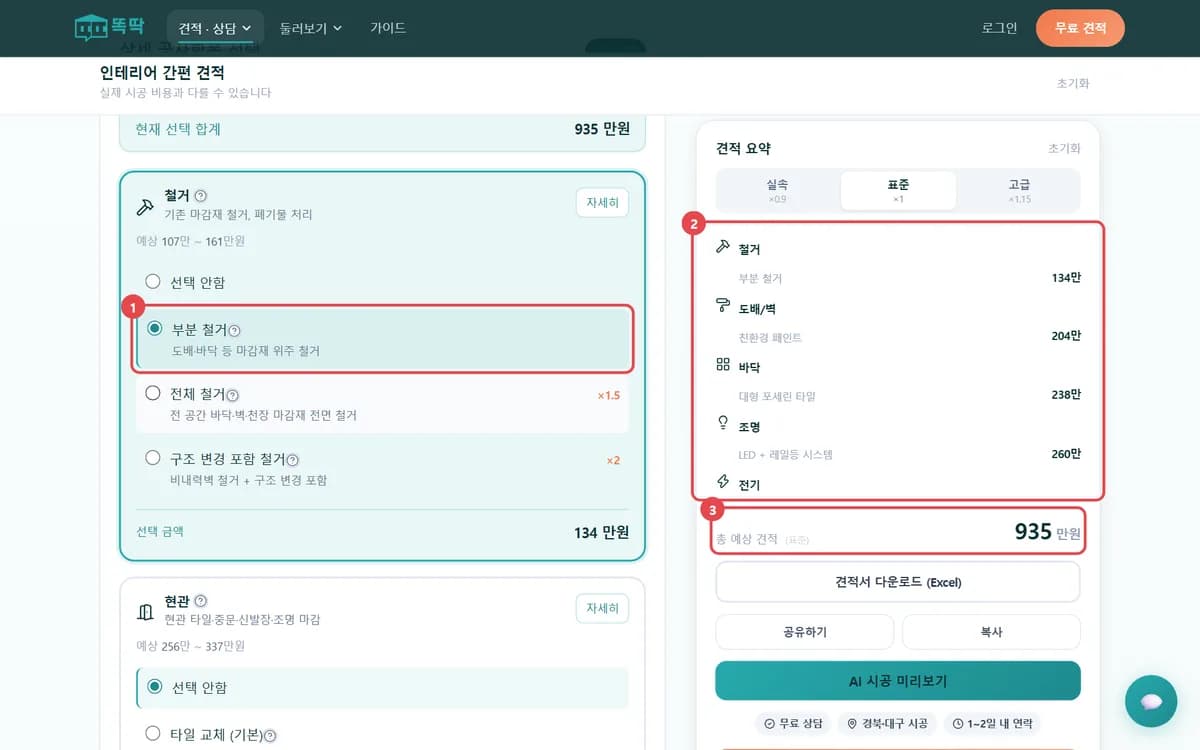
Task: Click the 똑딱 house logo
Action: point(109,28)
